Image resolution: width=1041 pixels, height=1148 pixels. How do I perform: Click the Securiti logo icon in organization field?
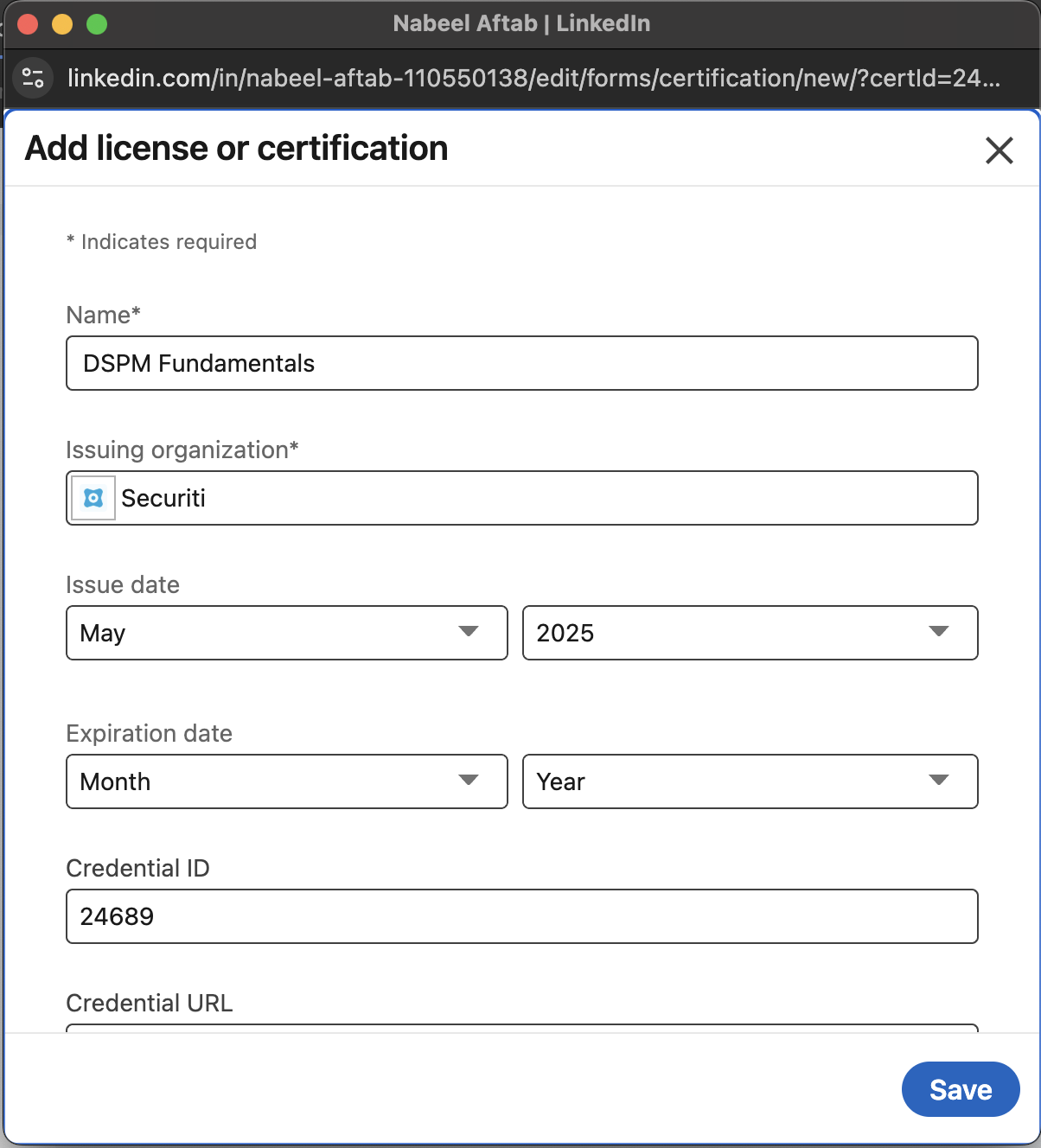click(93, 498)
